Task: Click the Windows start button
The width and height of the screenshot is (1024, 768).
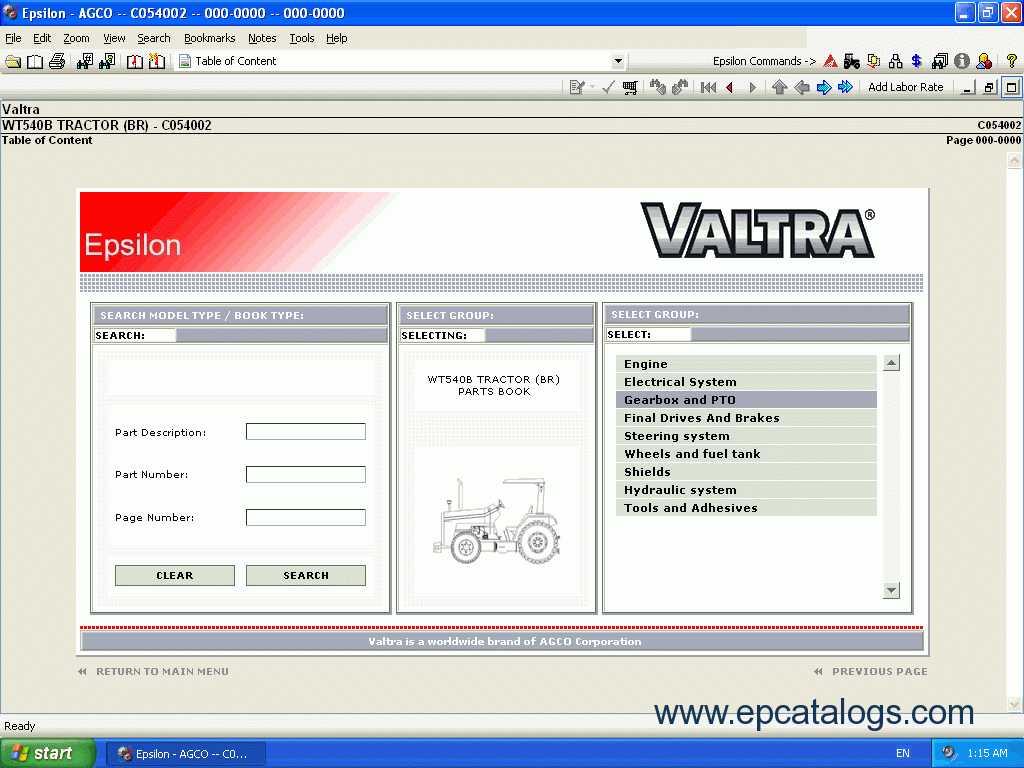Action: point(48,753)
